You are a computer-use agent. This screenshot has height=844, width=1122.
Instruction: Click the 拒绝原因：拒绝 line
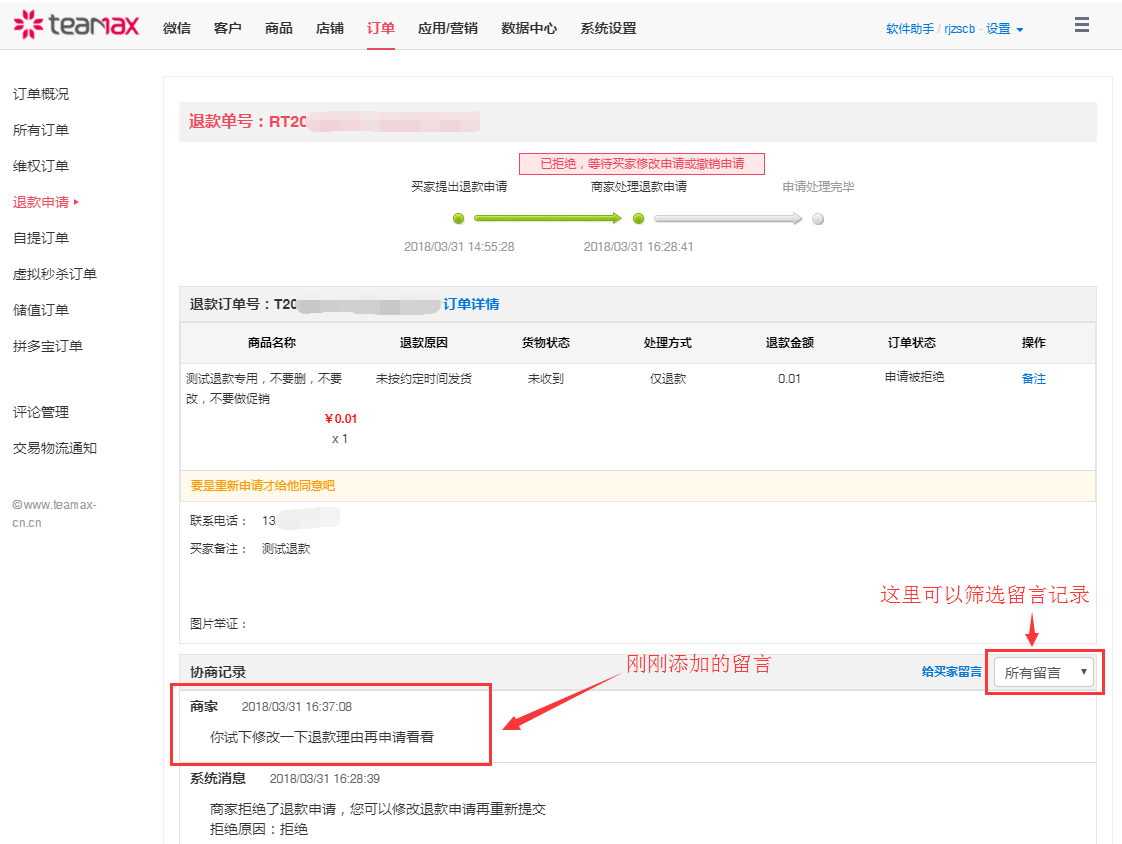click(258, 829)
